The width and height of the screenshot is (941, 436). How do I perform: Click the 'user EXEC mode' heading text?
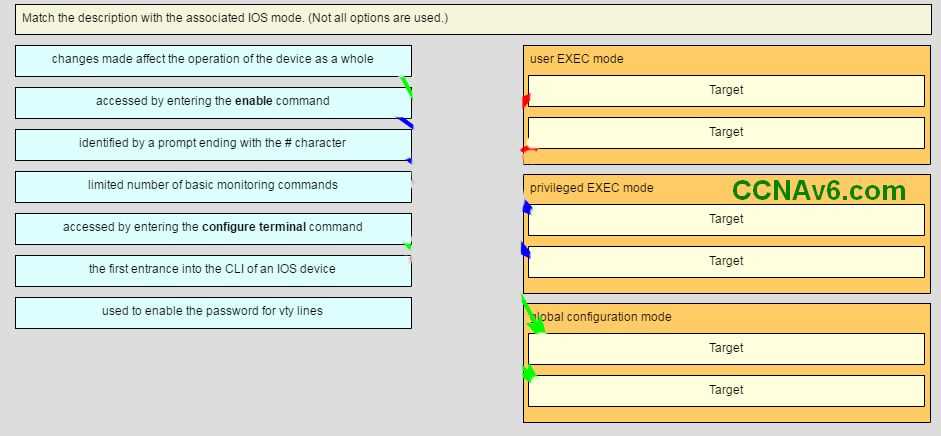[576, 59]
